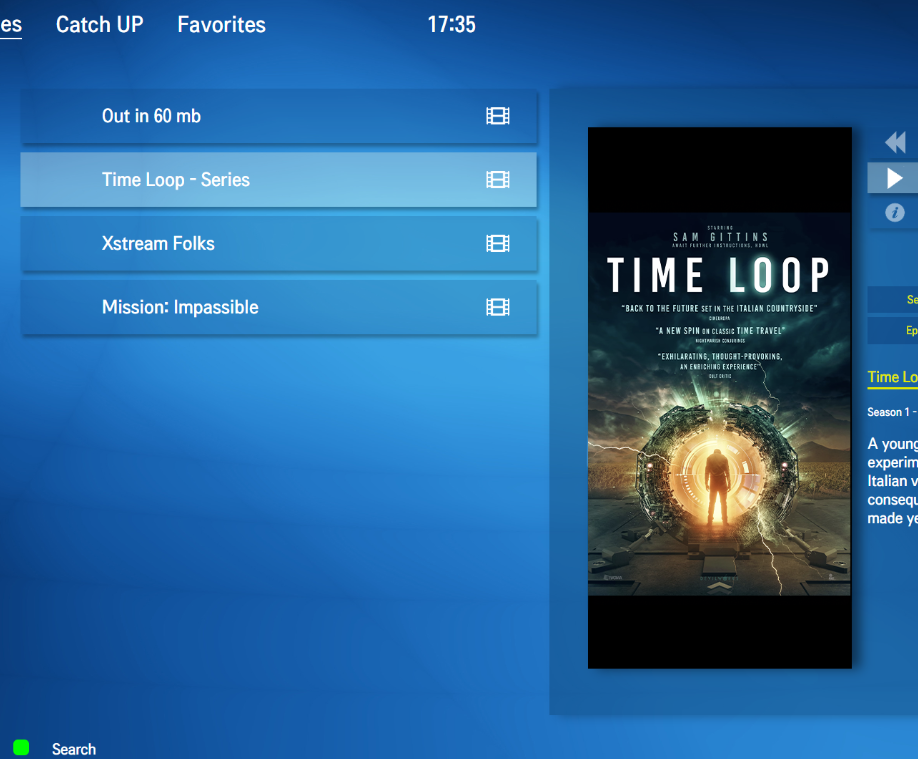Click film icon on 'Out in 60 mb' row
This screenshot has height=759, width=918.
pos(498,116)
